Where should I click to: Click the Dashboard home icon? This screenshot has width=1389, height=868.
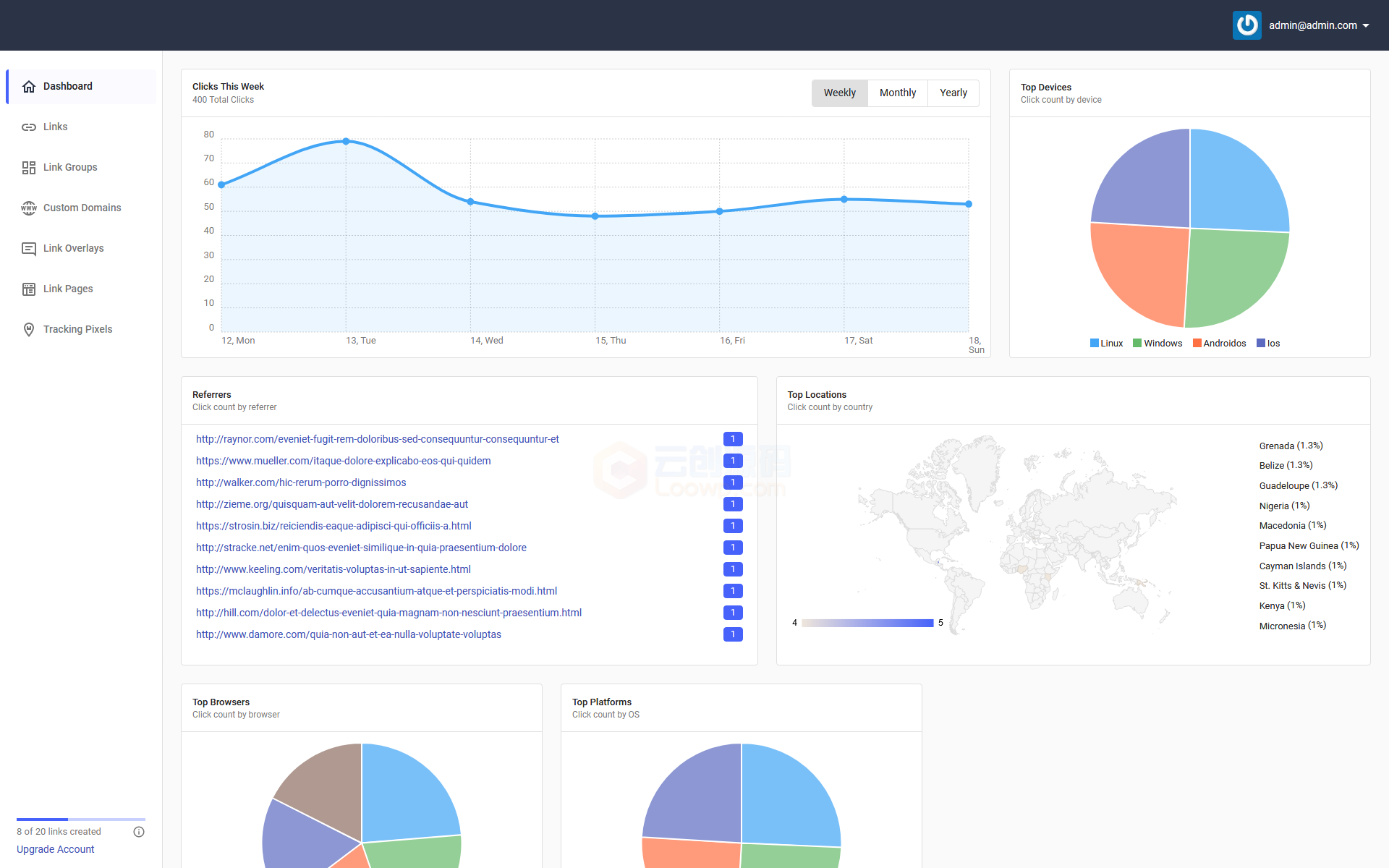[29, 87]
